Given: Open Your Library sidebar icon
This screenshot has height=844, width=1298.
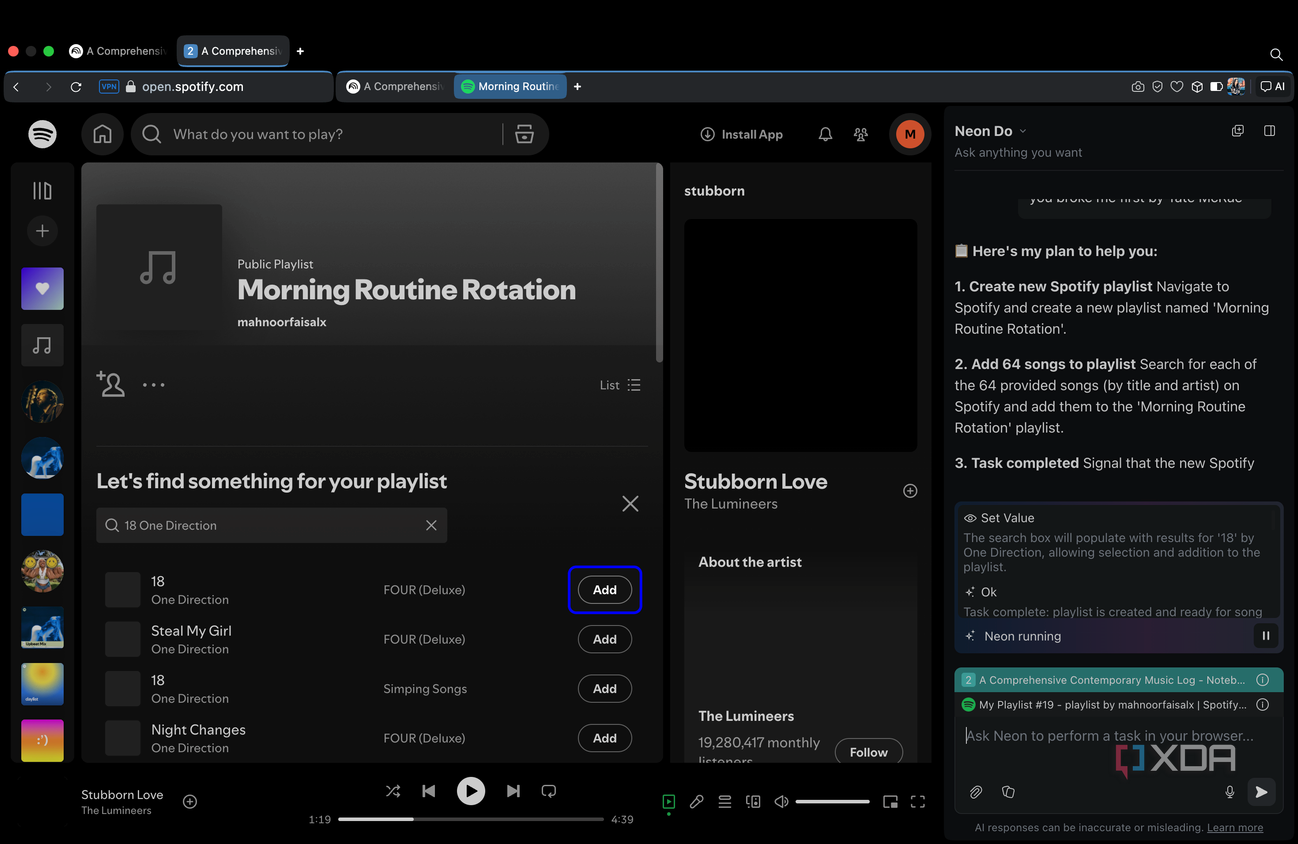Looking at the screenshot, I should [42, 190].
